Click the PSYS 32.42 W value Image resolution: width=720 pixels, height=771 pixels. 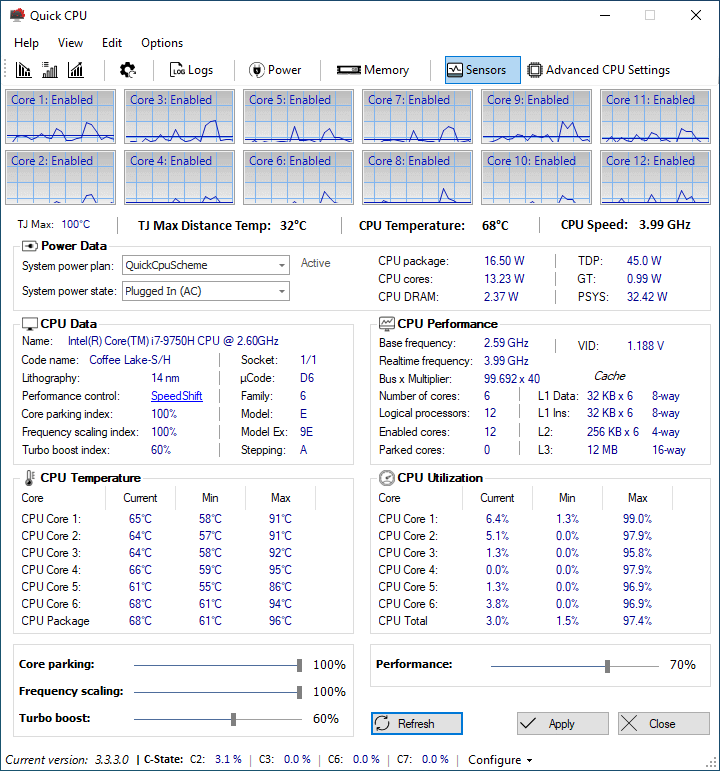(x=647, y=297)
